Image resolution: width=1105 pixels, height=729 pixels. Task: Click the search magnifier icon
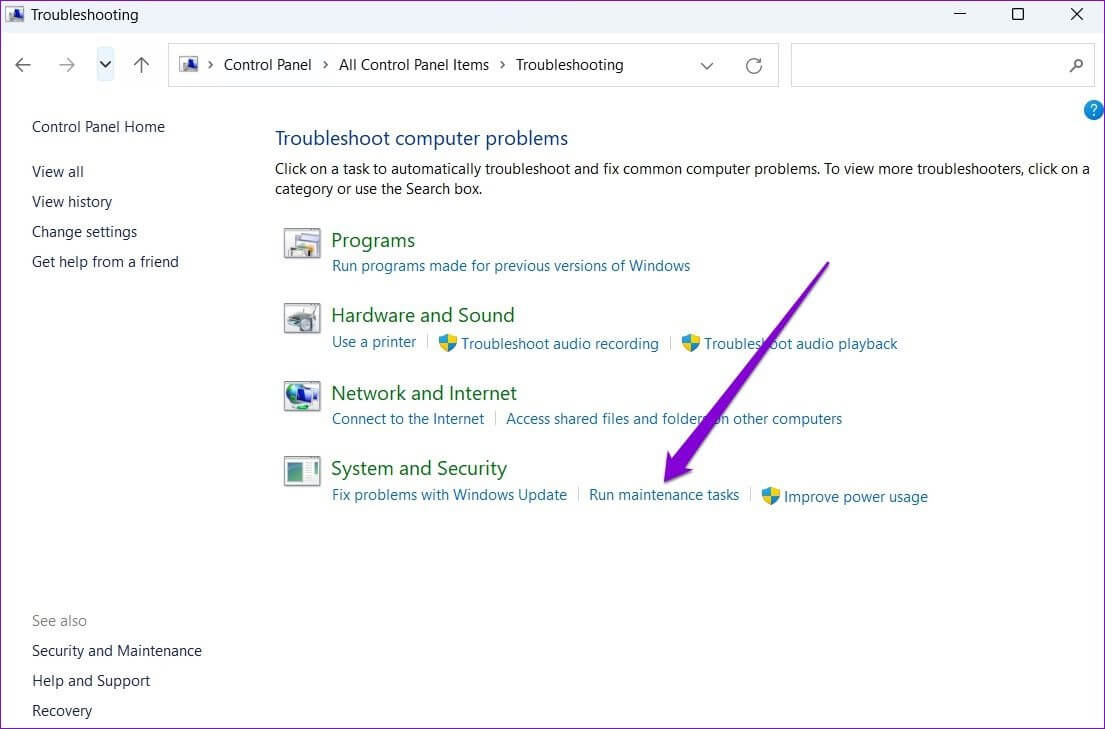tap(1076, 66)
